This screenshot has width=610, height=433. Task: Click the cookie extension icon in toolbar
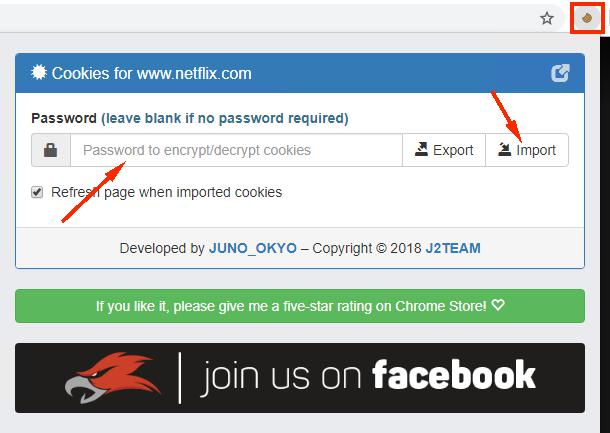click(x=587, y=18)
